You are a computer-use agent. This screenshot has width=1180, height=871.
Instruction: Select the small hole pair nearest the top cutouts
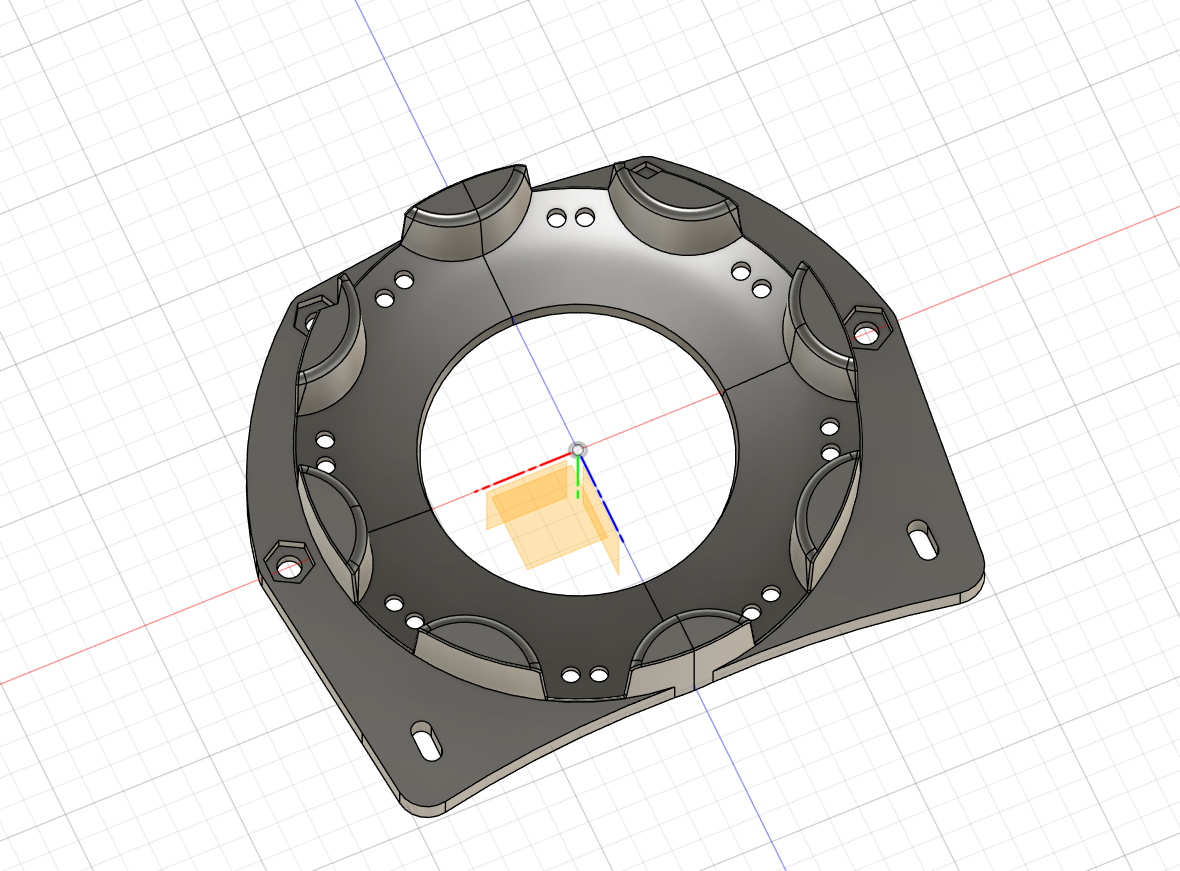570,218
